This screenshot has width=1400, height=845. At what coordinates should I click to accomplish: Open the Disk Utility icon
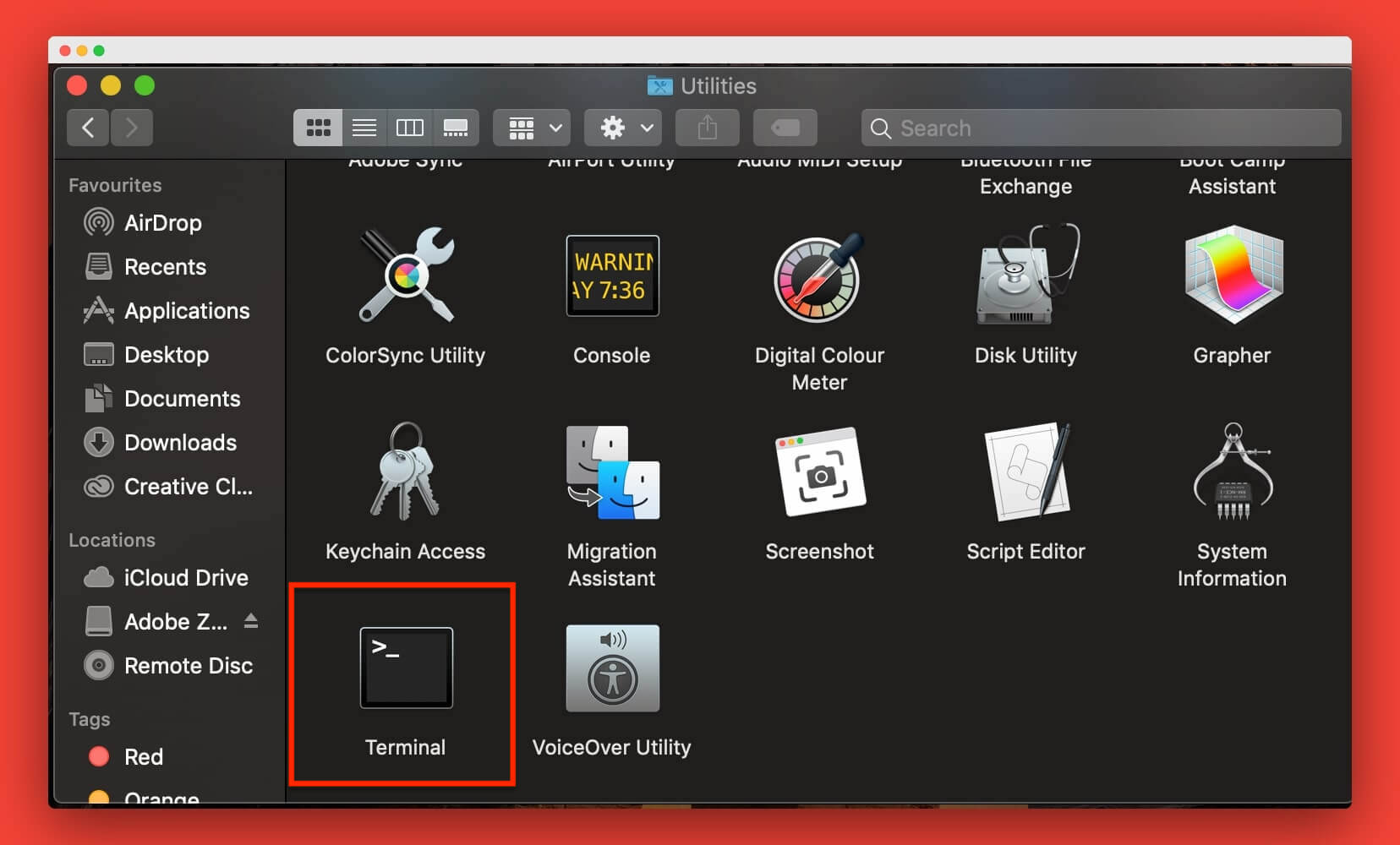(x=1026, y=275)
